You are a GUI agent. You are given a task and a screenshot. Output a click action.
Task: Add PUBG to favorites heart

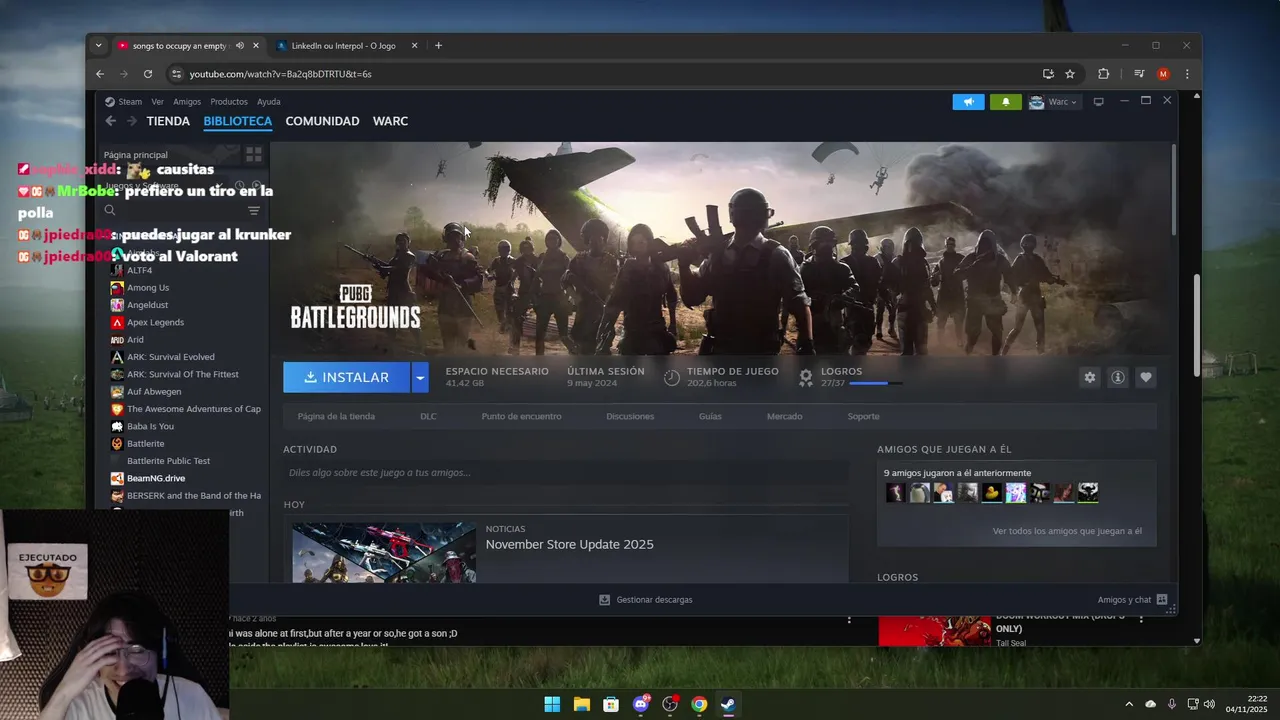[1146, 377]
